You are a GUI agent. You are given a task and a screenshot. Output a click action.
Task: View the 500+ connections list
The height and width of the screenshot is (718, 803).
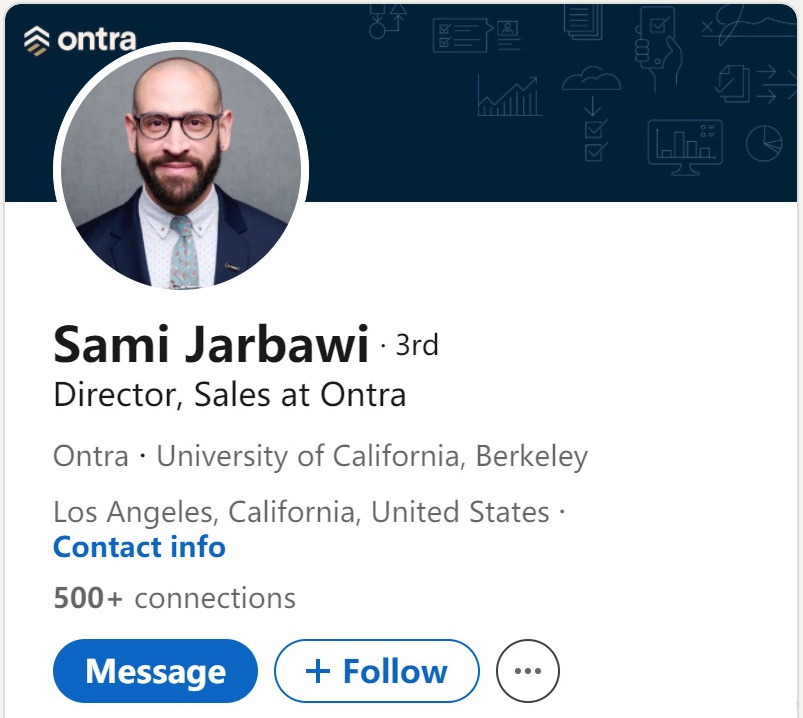pyautogui.click(x=174, y=598)
